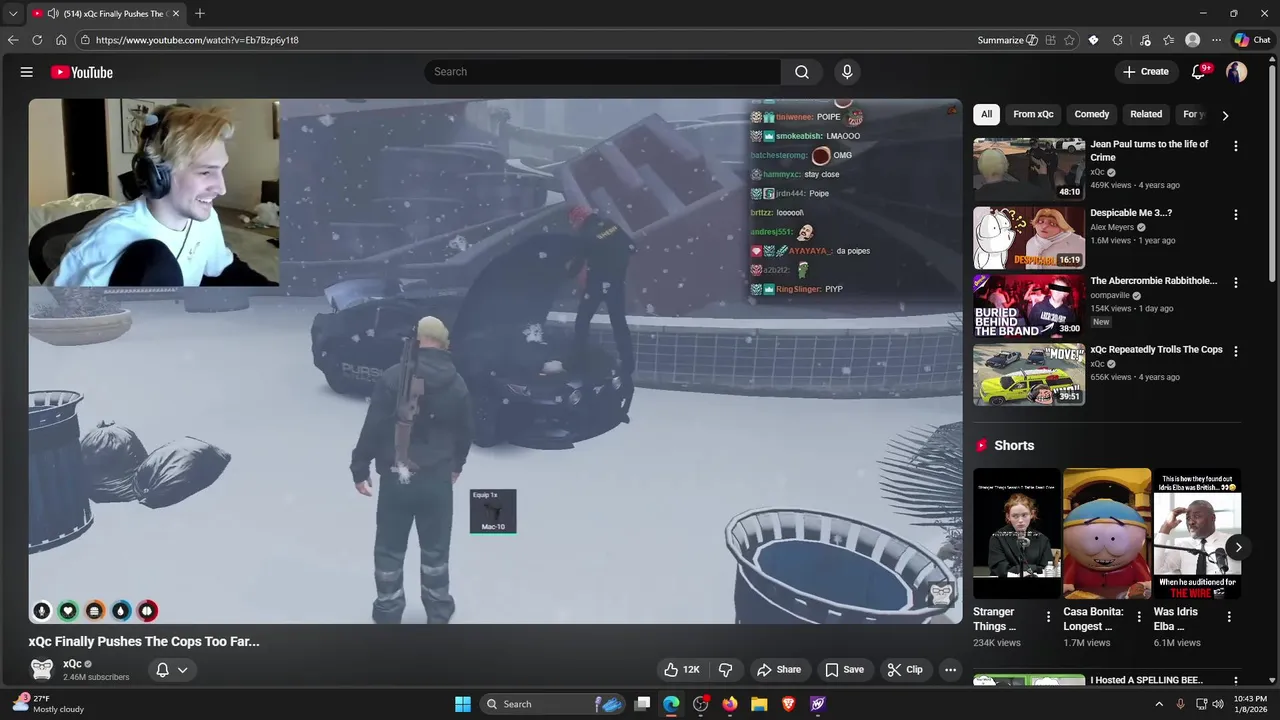
Task: Play the Casa Bonita short
Action: (x=1107, y=533)
